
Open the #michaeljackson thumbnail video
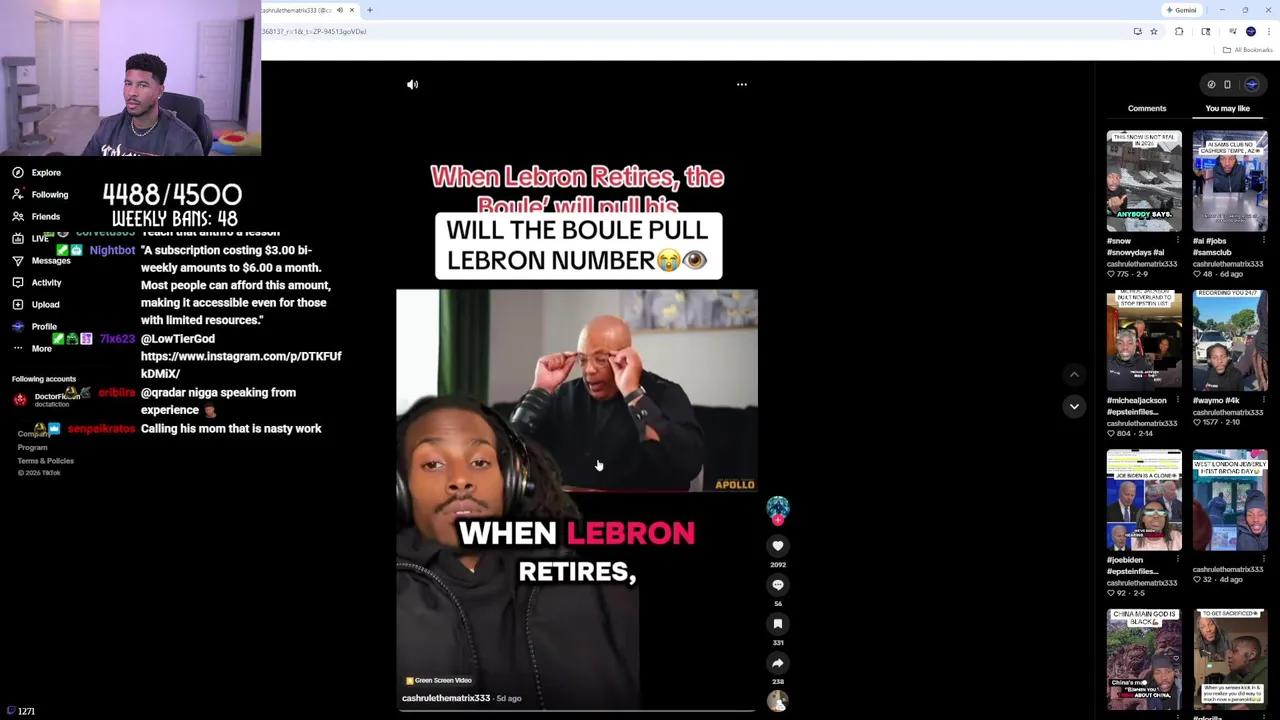(1144, 340)
